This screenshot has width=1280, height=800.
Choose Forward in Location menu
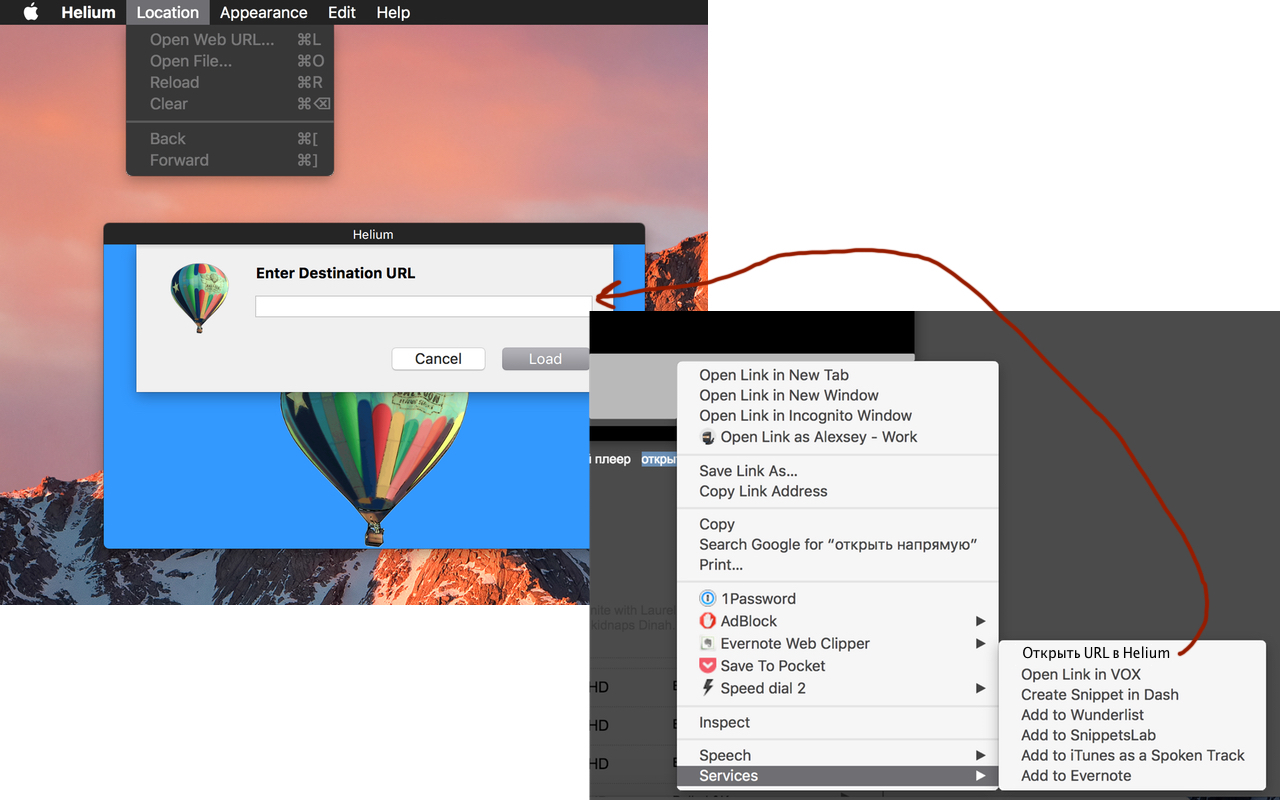pos(230,160)
